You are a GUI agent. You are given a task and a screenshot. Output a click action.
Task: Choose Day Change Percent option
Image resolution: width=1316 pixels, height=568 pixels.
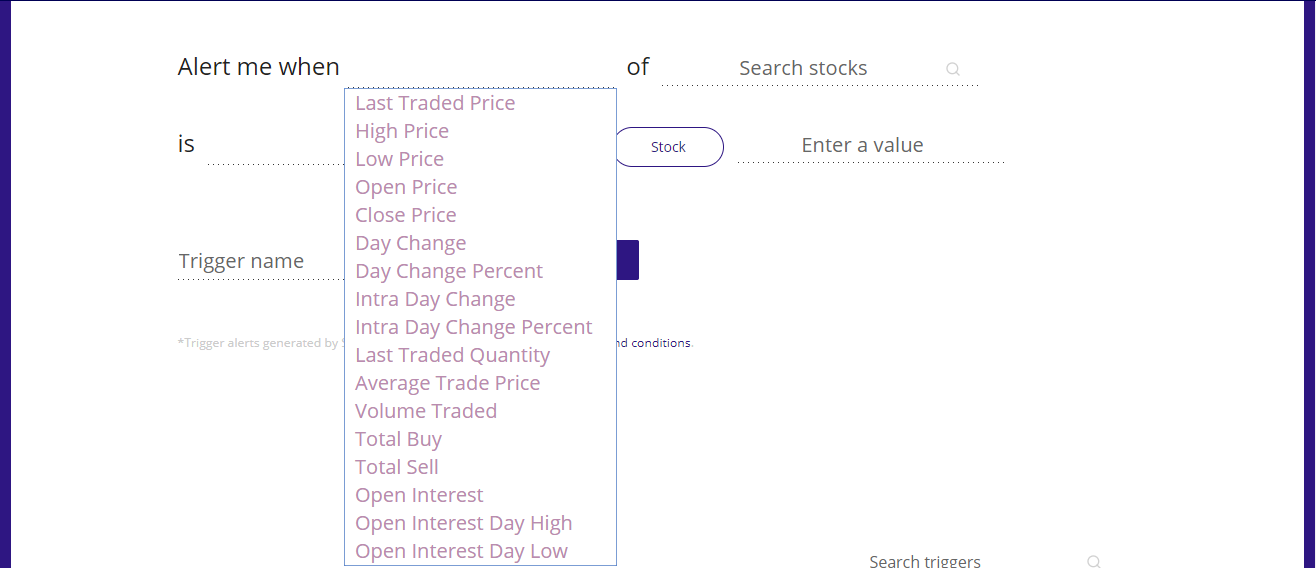(449, 271)
